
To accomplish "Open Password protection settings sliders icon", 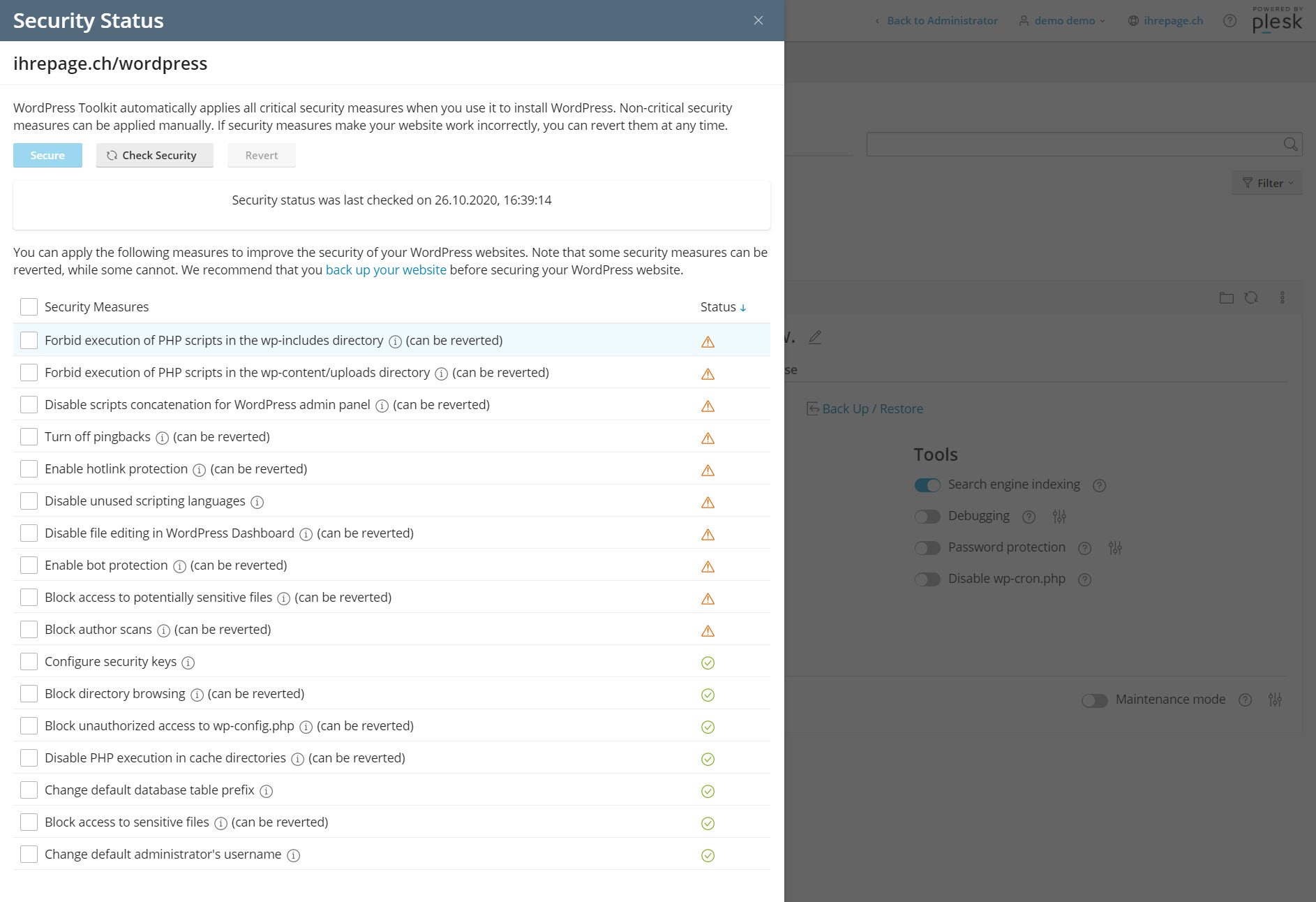I will click(x=1114, y=548).
